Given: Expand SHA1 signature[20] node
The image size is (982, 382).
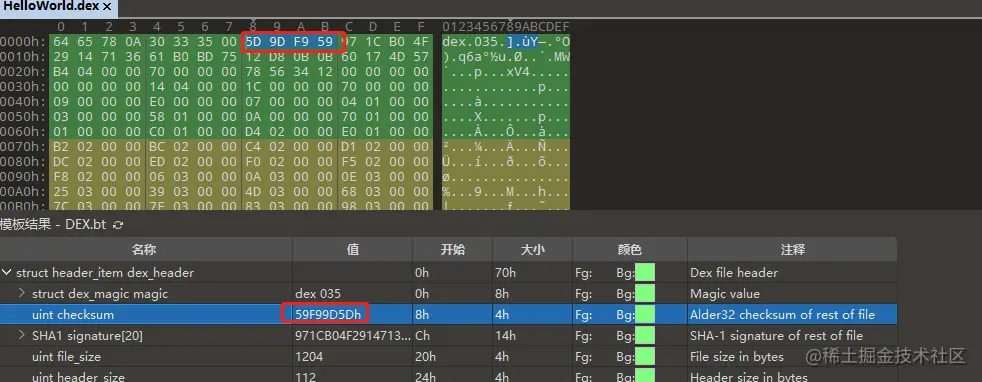Looking at the screenshot, I should tap(22, 336).
